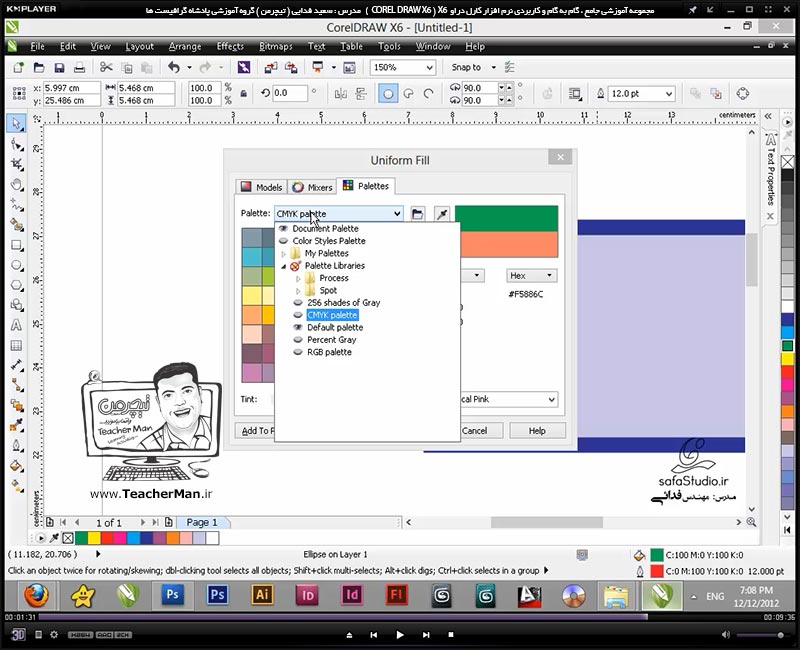Open the Snap to dropdown

click(493, 67)
